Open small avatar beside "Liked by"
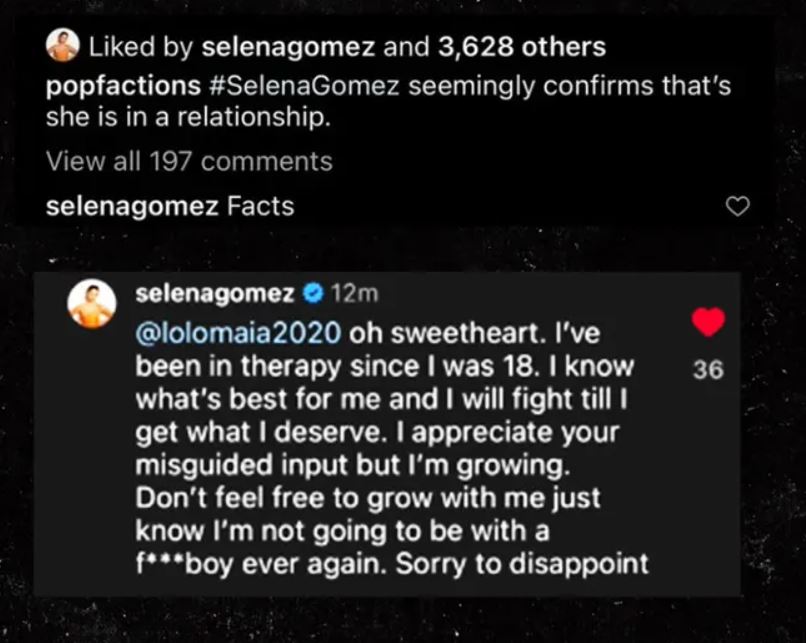The width and height of the screenshot is (806, 643). 63,46
